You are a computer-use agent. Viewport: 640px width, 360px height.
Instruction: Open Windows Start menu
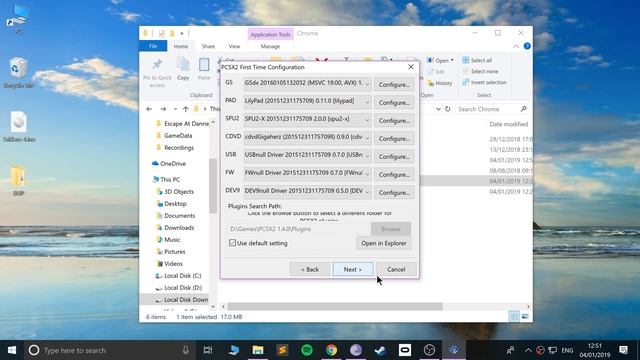(12, 350)
